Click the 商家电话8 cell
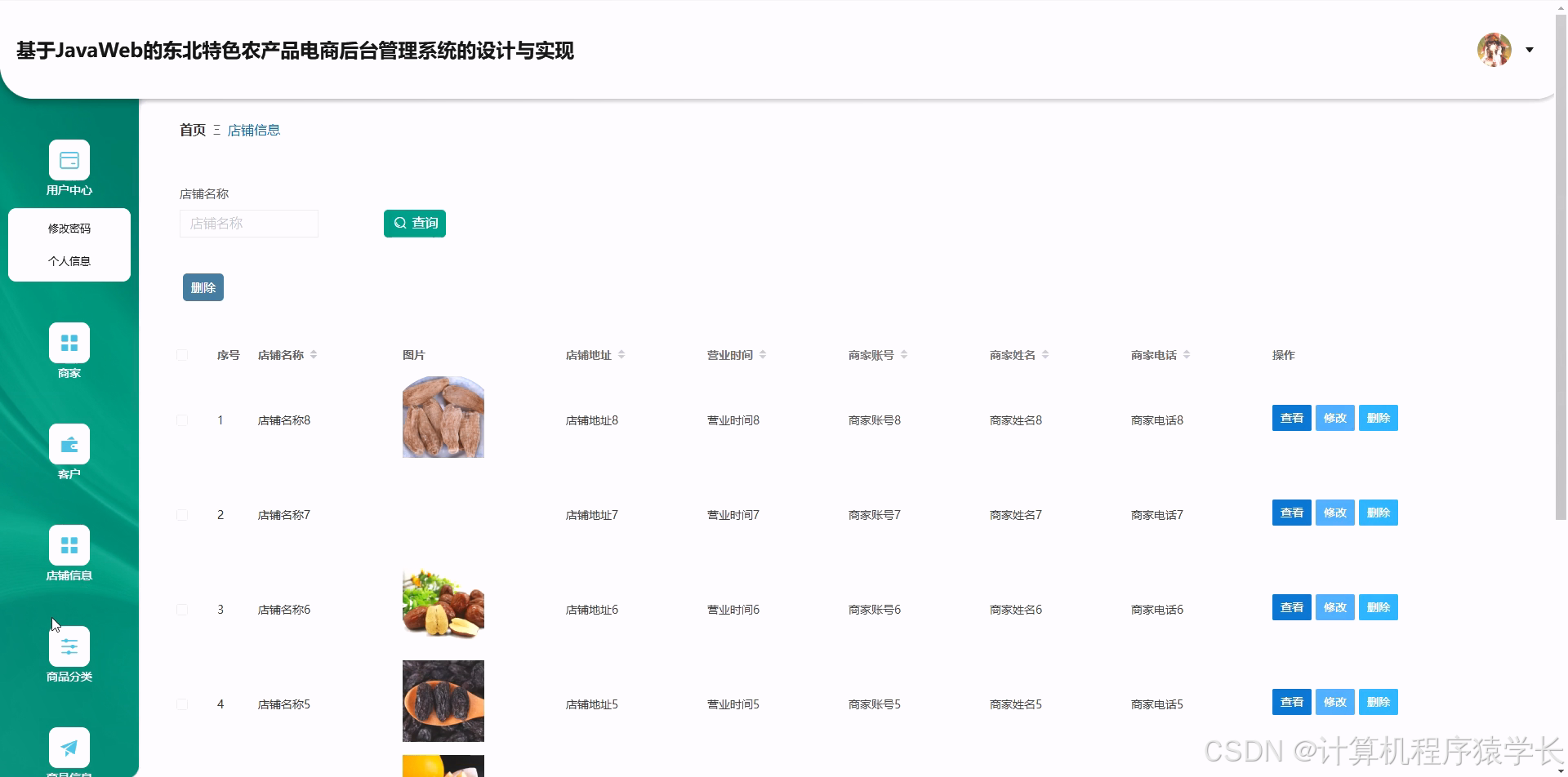 point(1157,420)
